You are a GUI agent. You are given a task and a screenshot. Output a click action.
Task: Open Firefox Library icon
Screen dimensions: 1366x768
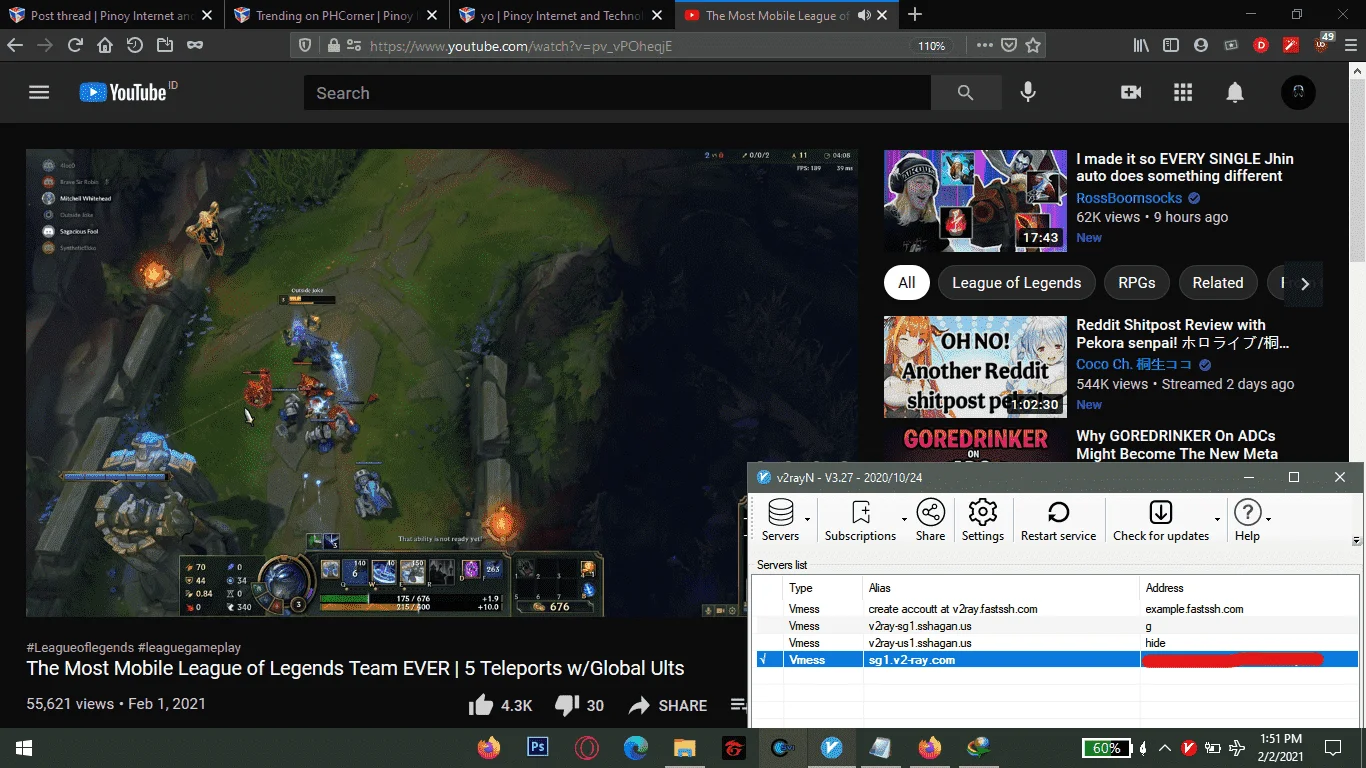tap(1141, 45)
